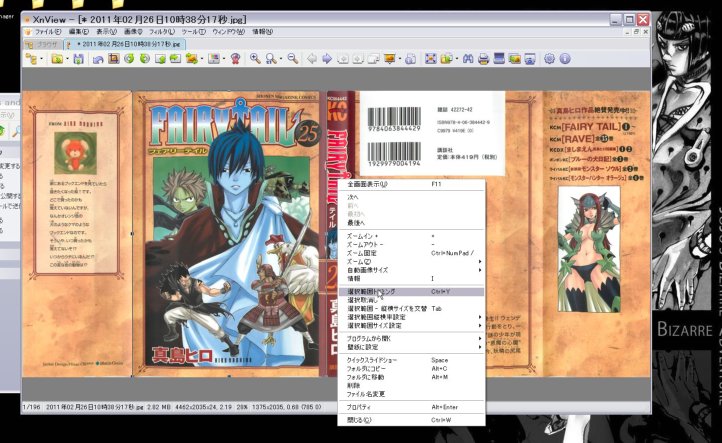This screenshot has width=722, height=443.
Task: Expand dropdown arrow next to browser tree icon
Action: pyautogui.click(x=41, y=59)
